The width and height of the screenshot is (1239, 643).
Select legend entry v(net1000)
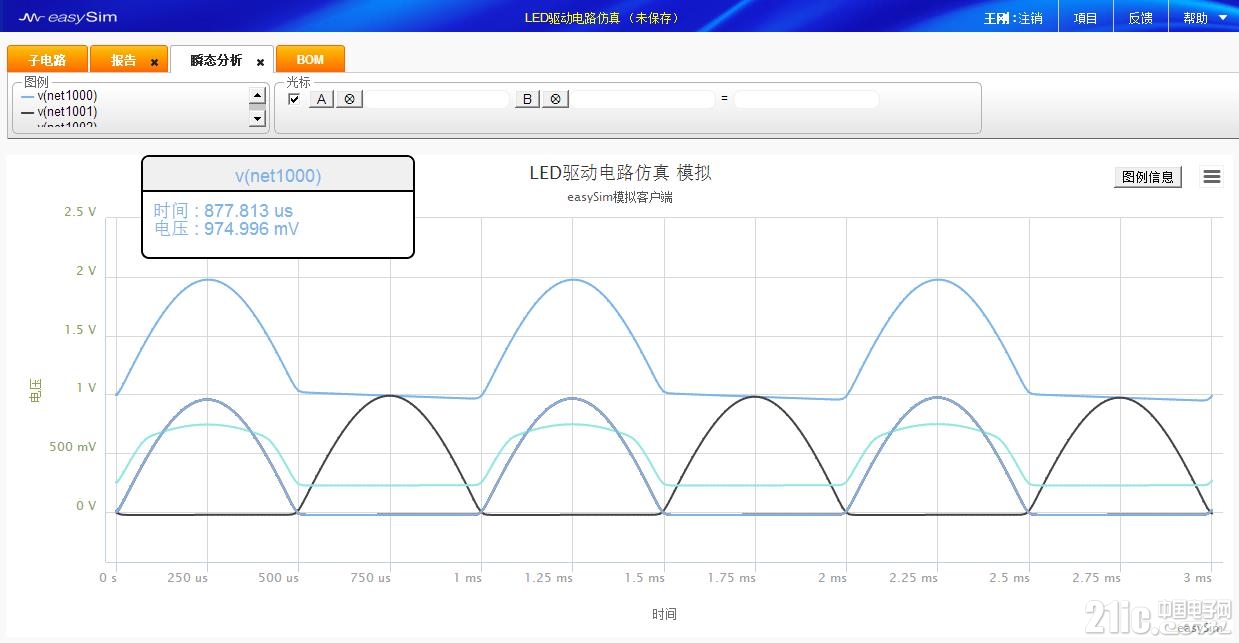point(60,96)
